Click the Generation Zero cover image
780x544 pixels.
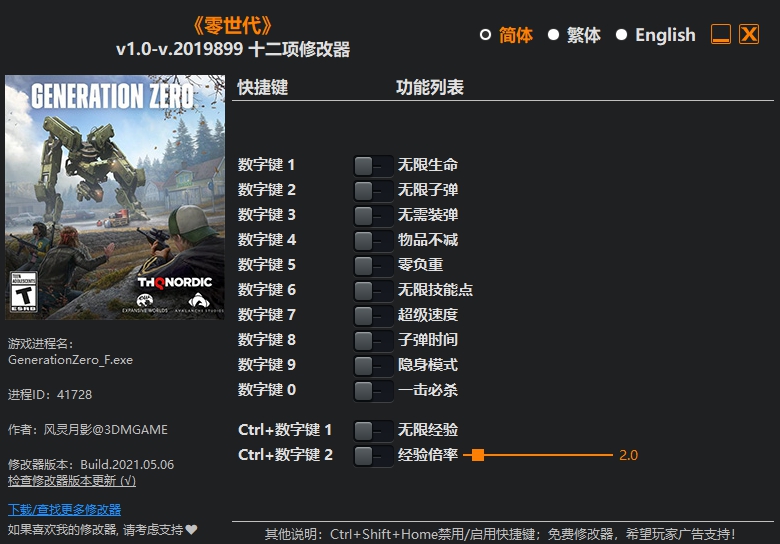point(115,197)
